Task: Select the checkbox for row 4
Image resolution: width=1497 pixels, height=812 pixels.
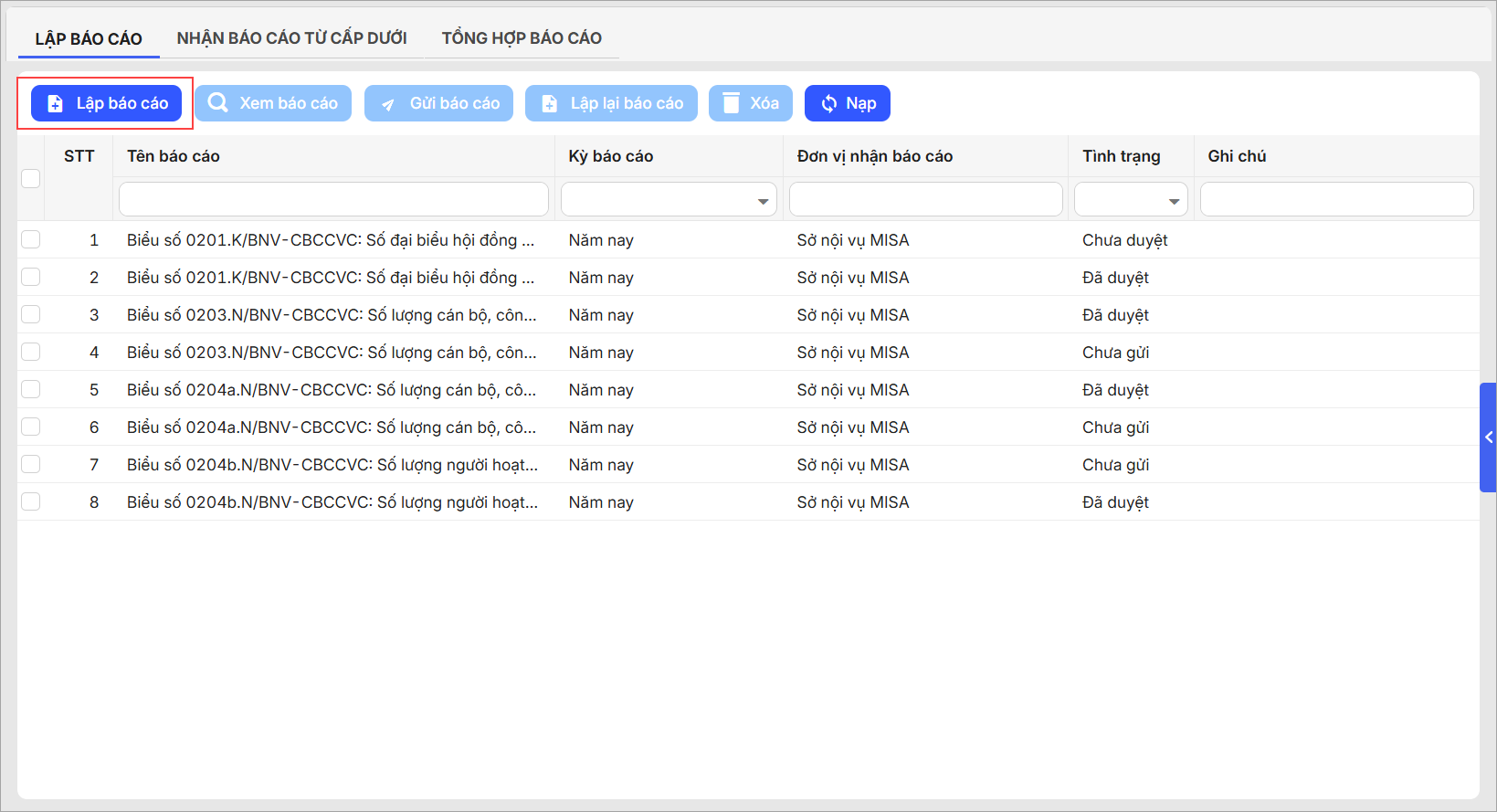Action: pos(31,352)
